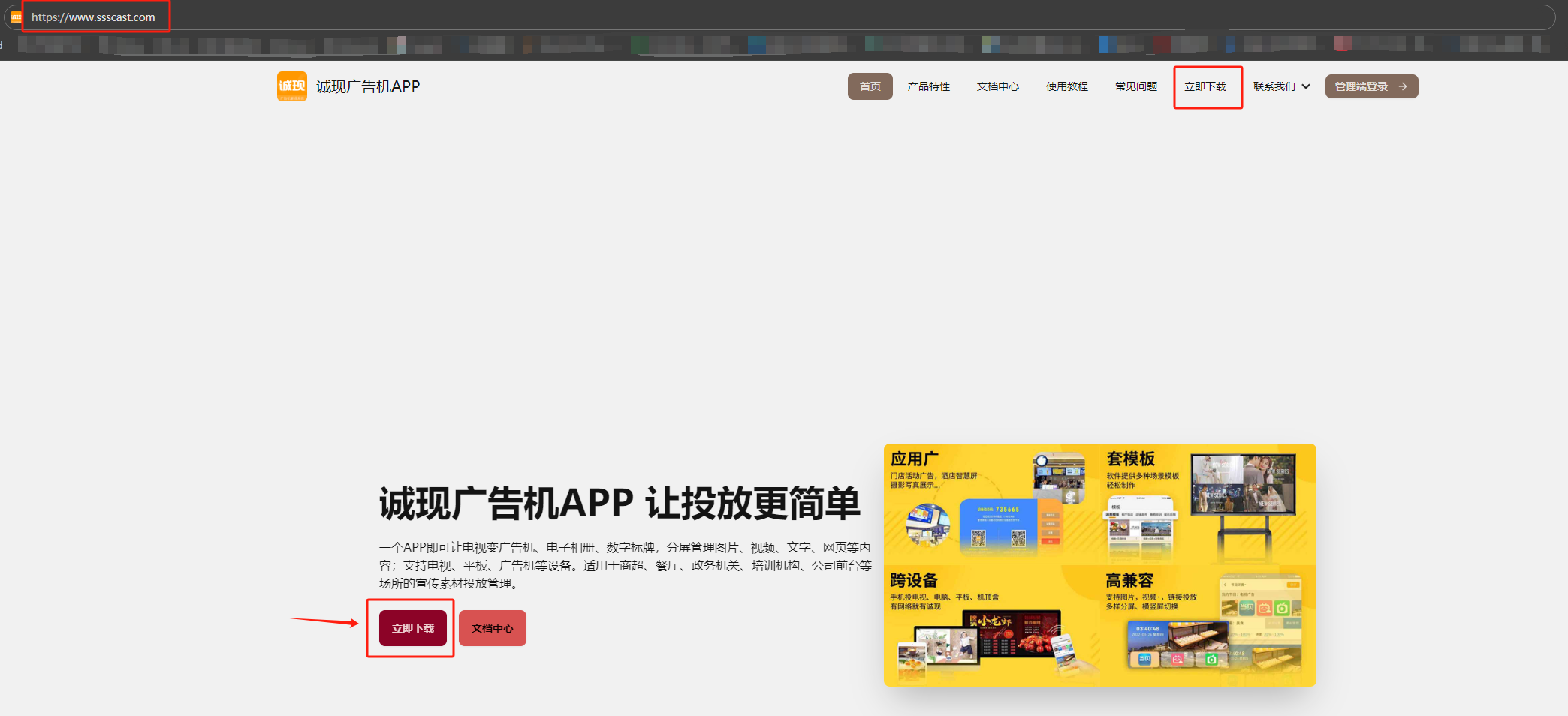This screenshot has width=1568, height=716.
Task: Click the site favicon in address bar
Action: [16, 17]
